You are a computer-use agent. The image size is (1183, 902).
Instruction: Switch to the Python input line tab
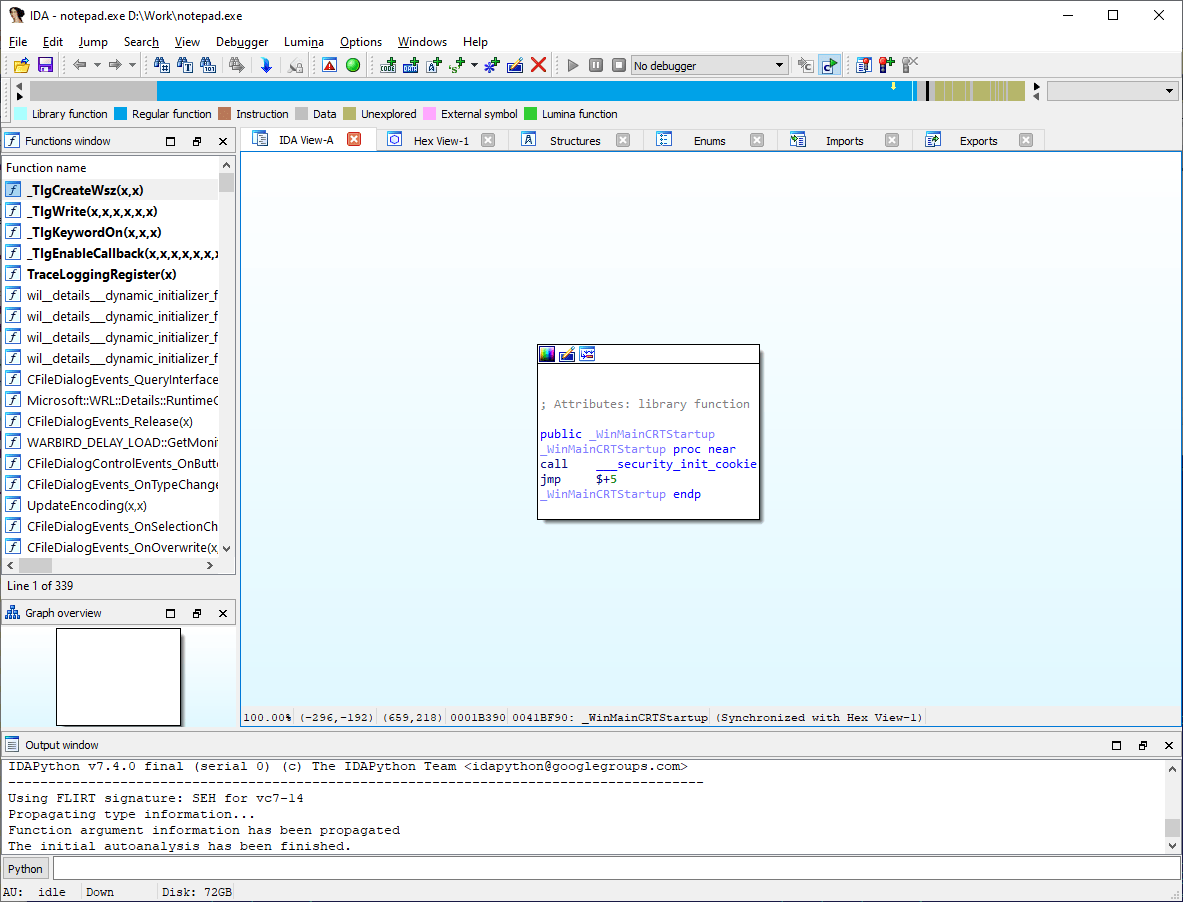click(24, 868)
